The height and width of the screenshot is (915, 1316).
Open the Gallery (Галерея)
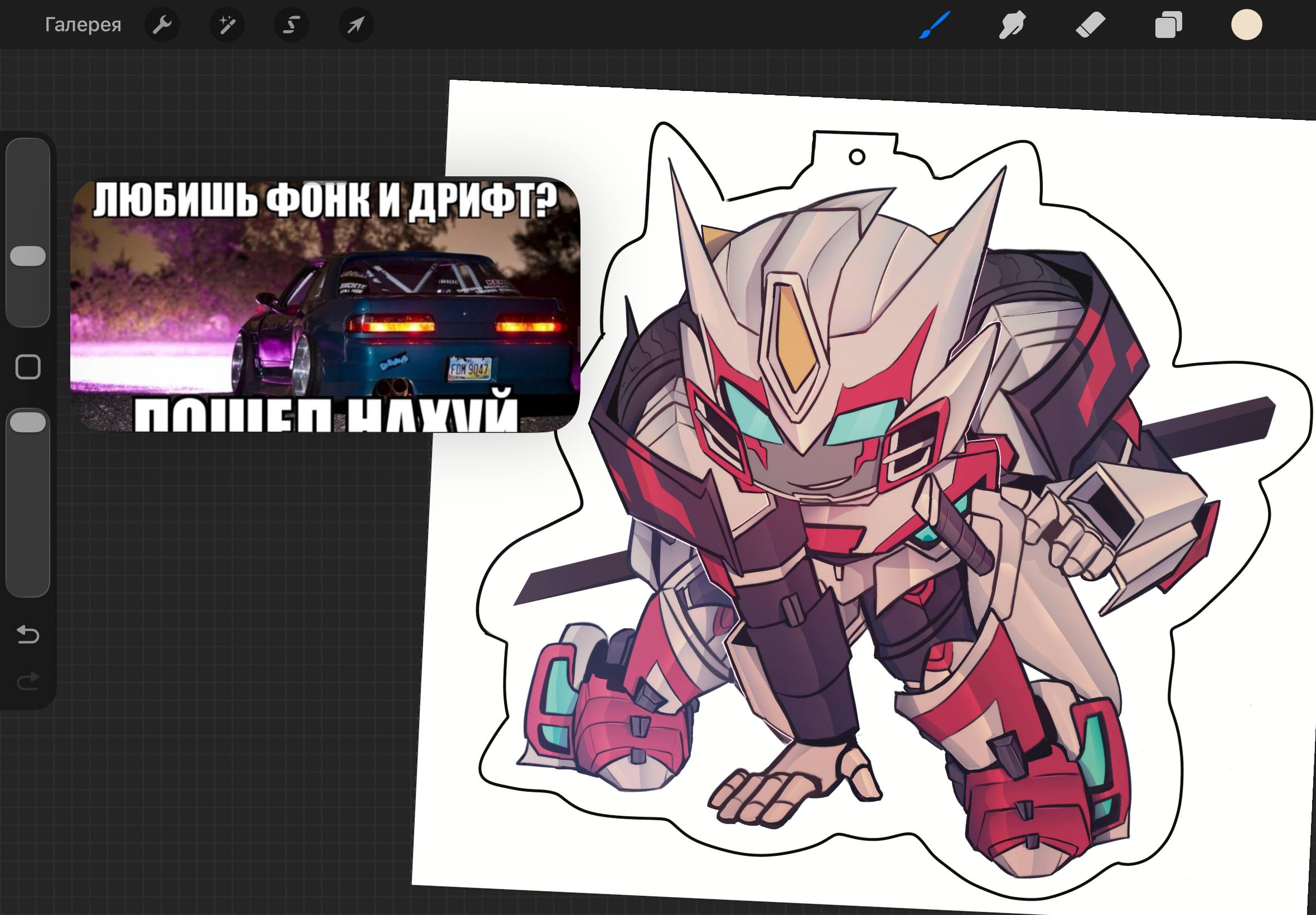click(x=83, y=25)
